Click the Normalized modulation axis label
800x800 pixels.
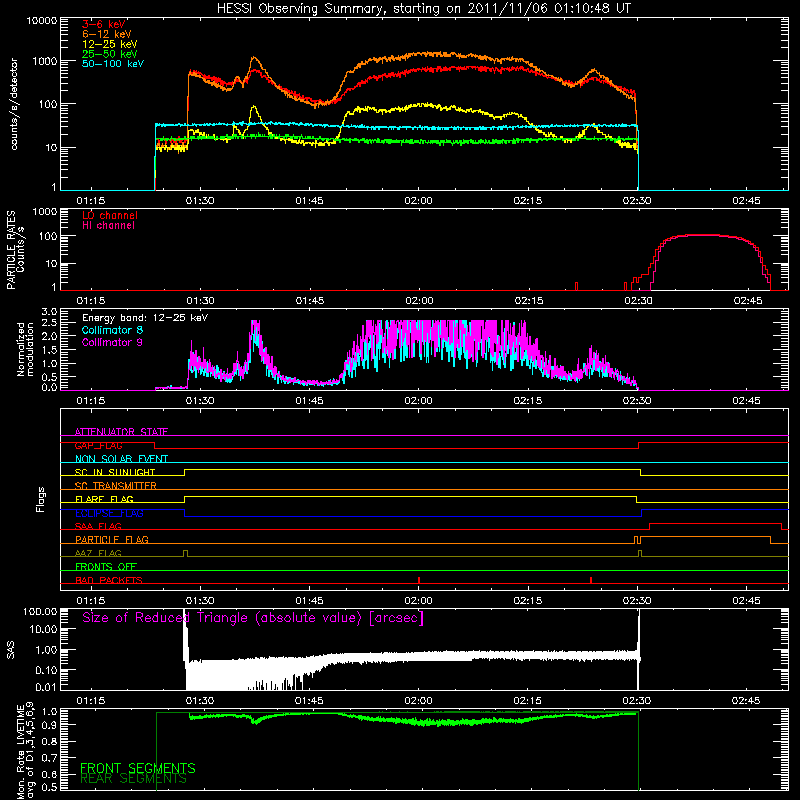26,349
